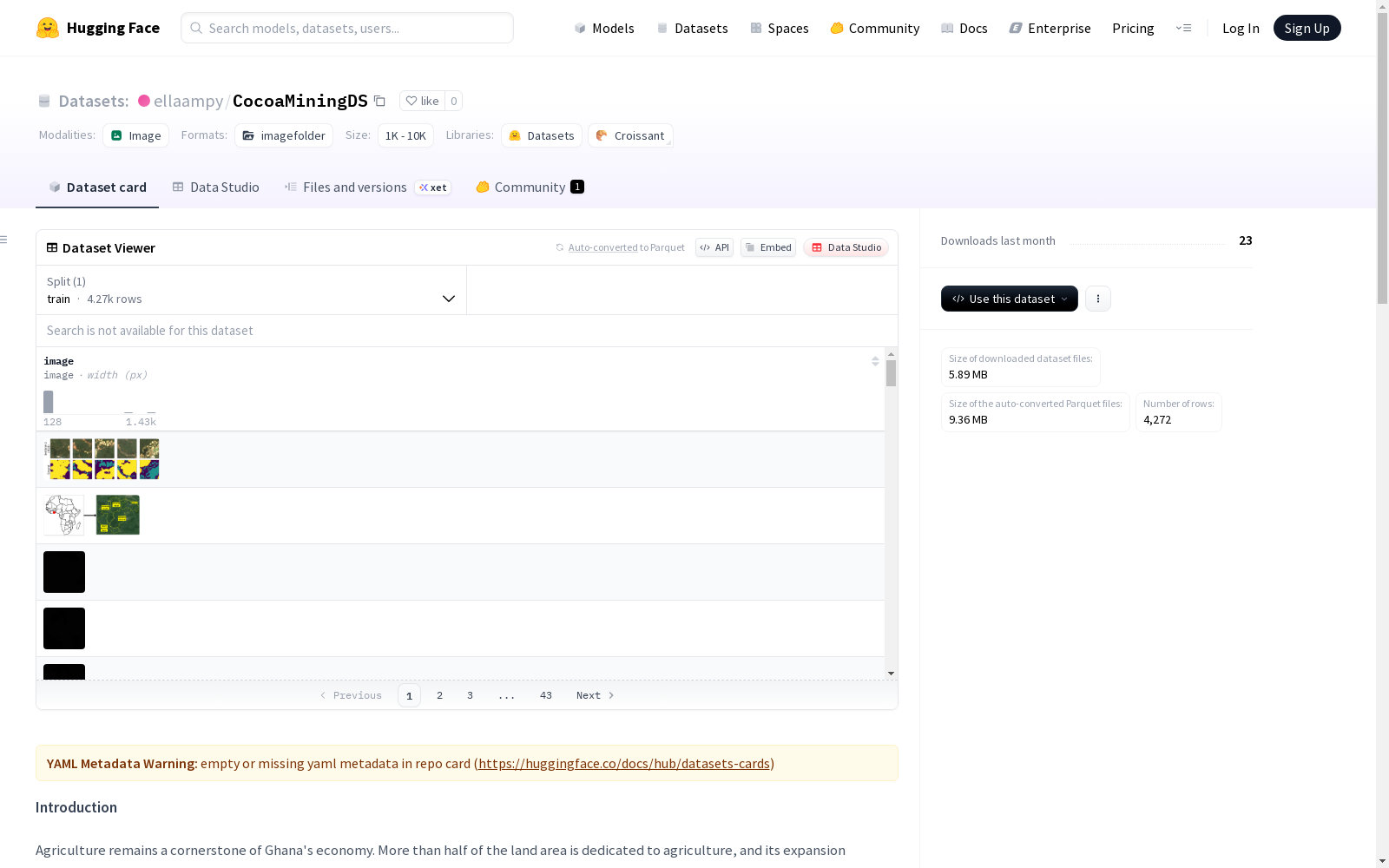1389x868 pixels.
Task: Open the Docs menu
Action: click(964, 28)
